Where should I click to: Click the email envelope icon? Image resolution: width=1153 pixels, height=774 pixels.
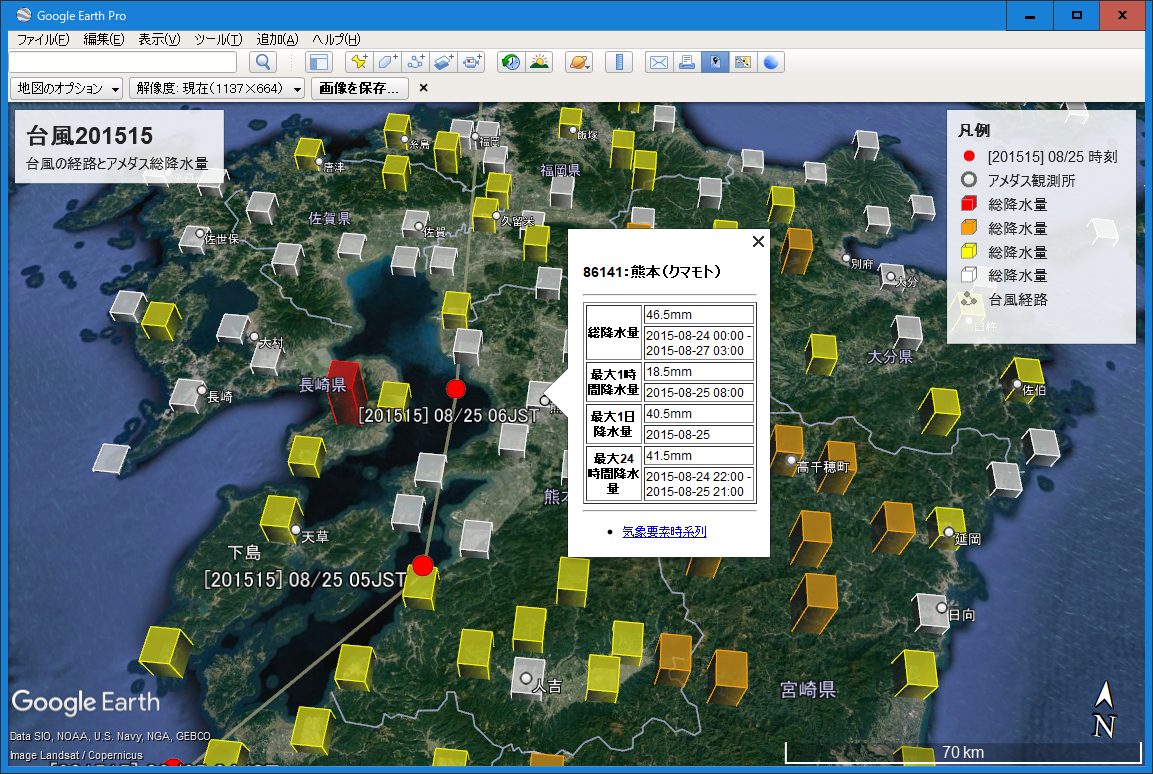pos(659,62)
